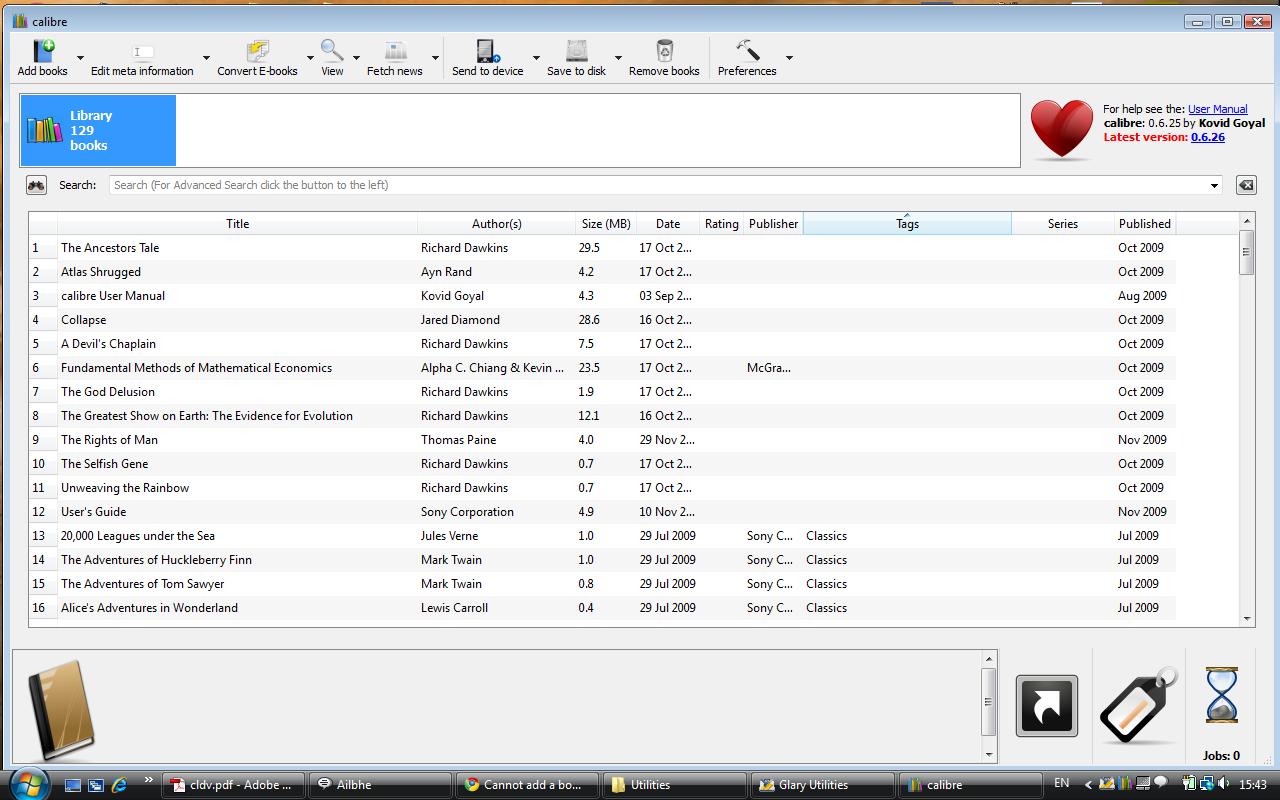The width and height of the screenshot is (1280, 800).
Task: Click Switch between windows quick launch icon
Action: tap(96, 785)
